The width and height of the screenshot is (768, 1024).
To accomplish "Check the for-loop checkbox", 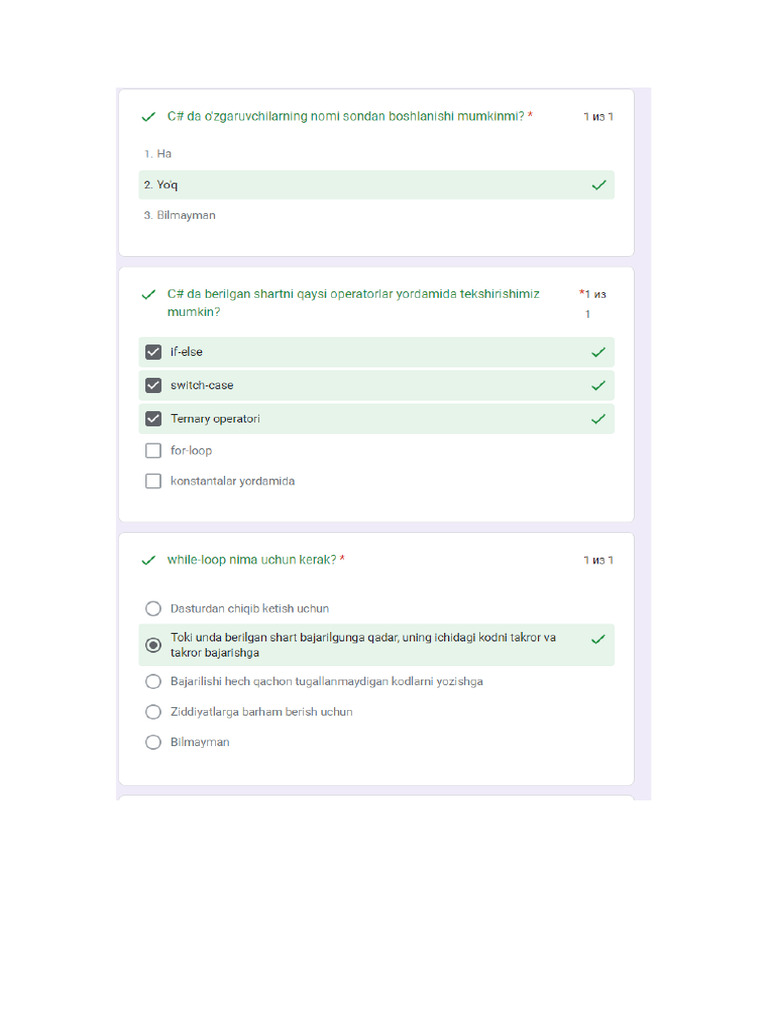I will (153, 451).
